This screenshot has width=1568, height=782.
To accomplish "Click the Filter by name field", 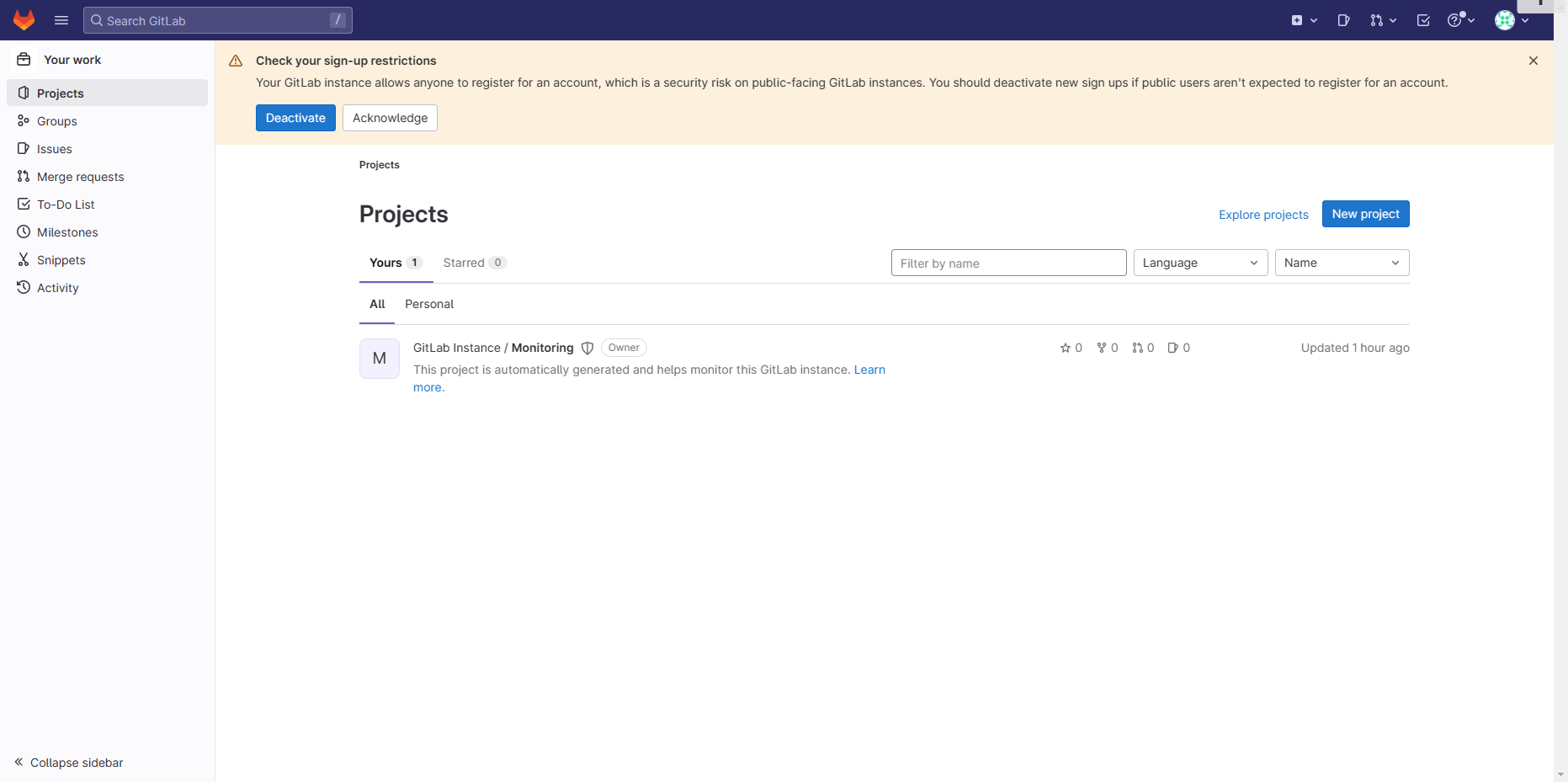I will [x=1007, y=263].
